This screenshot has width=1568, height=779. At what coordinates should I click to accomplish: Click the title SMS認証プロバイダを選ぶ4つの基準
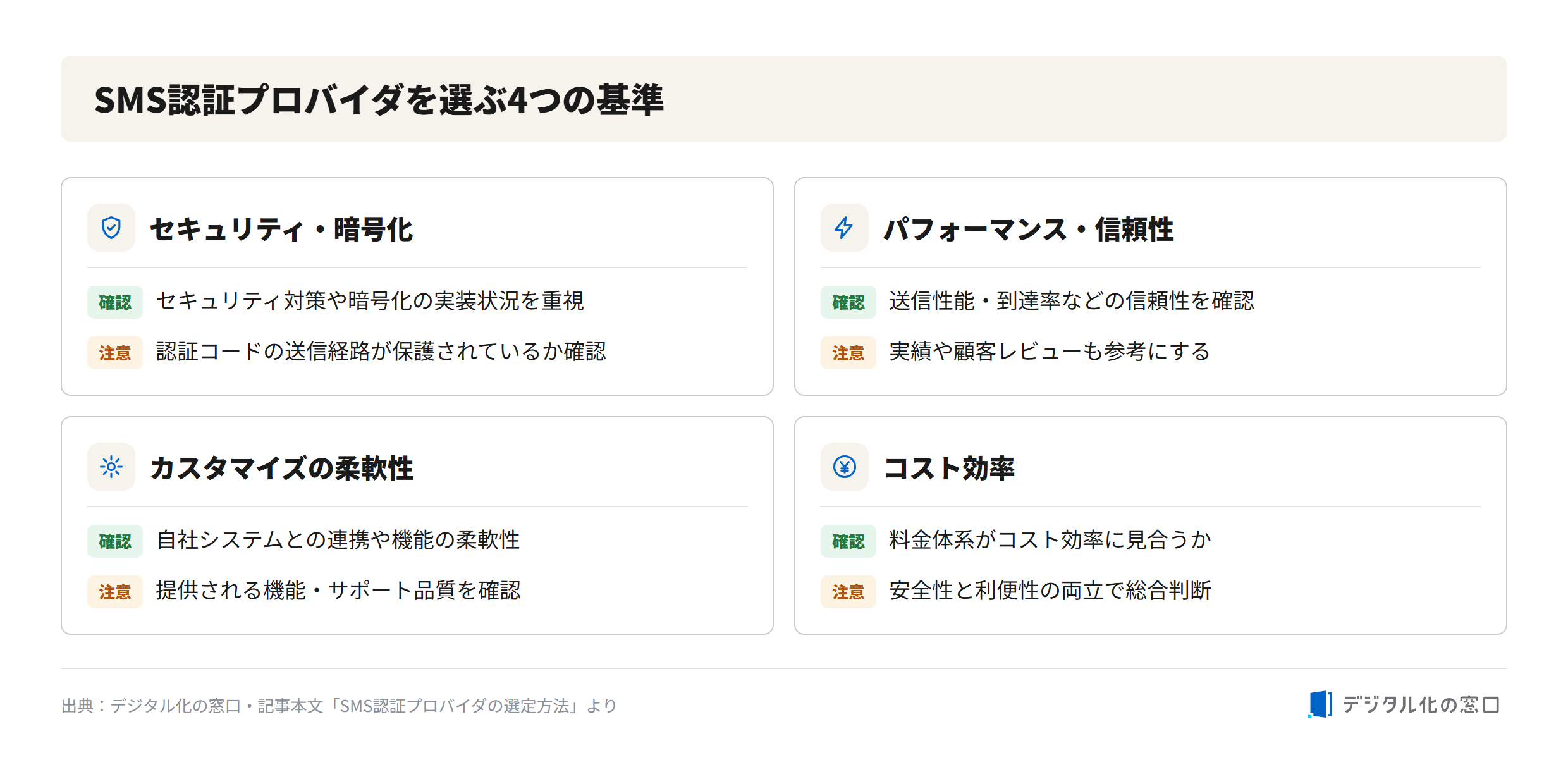click(x=379, y=100)
